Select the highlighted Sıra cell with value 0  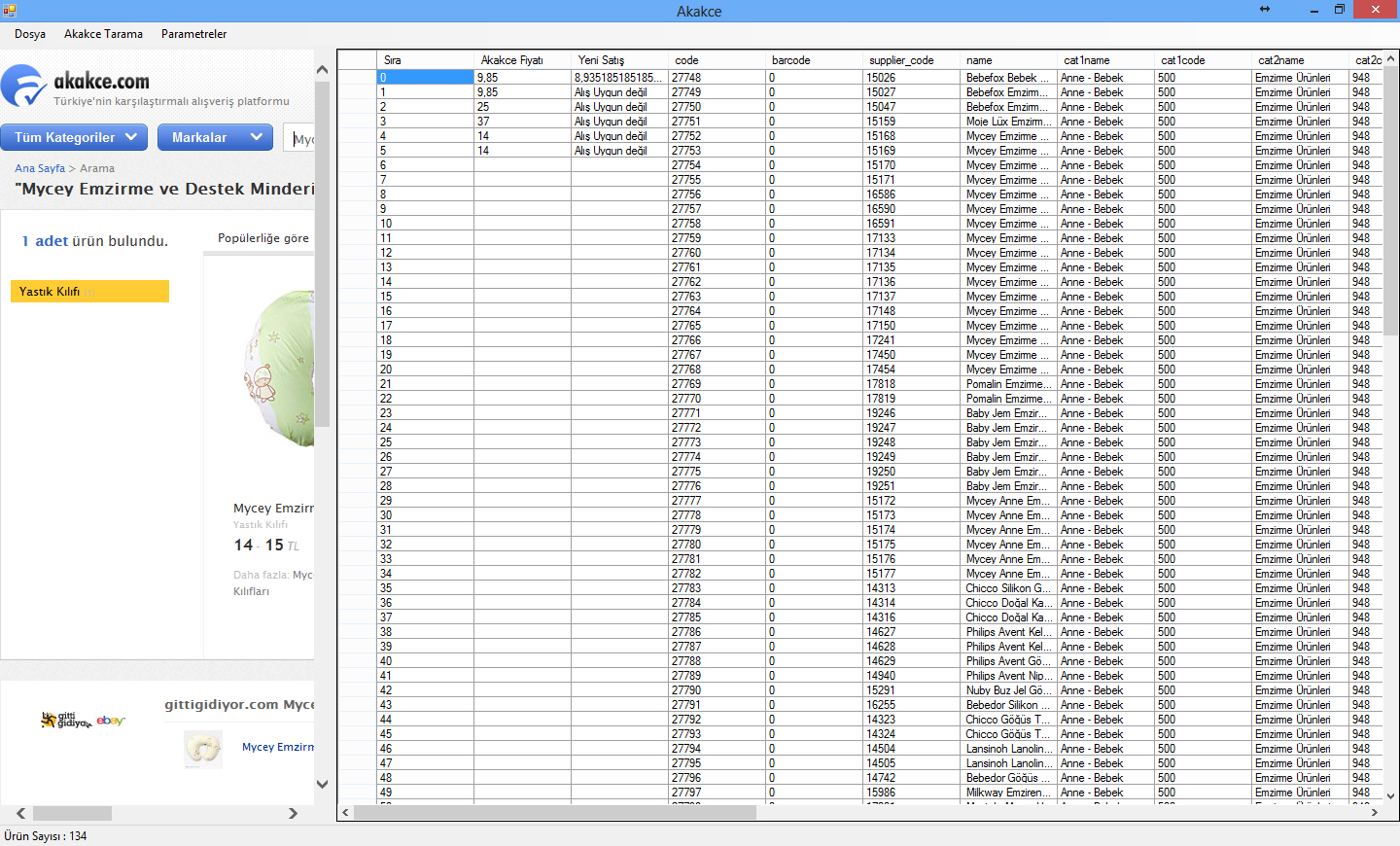[x=426, y=78]
